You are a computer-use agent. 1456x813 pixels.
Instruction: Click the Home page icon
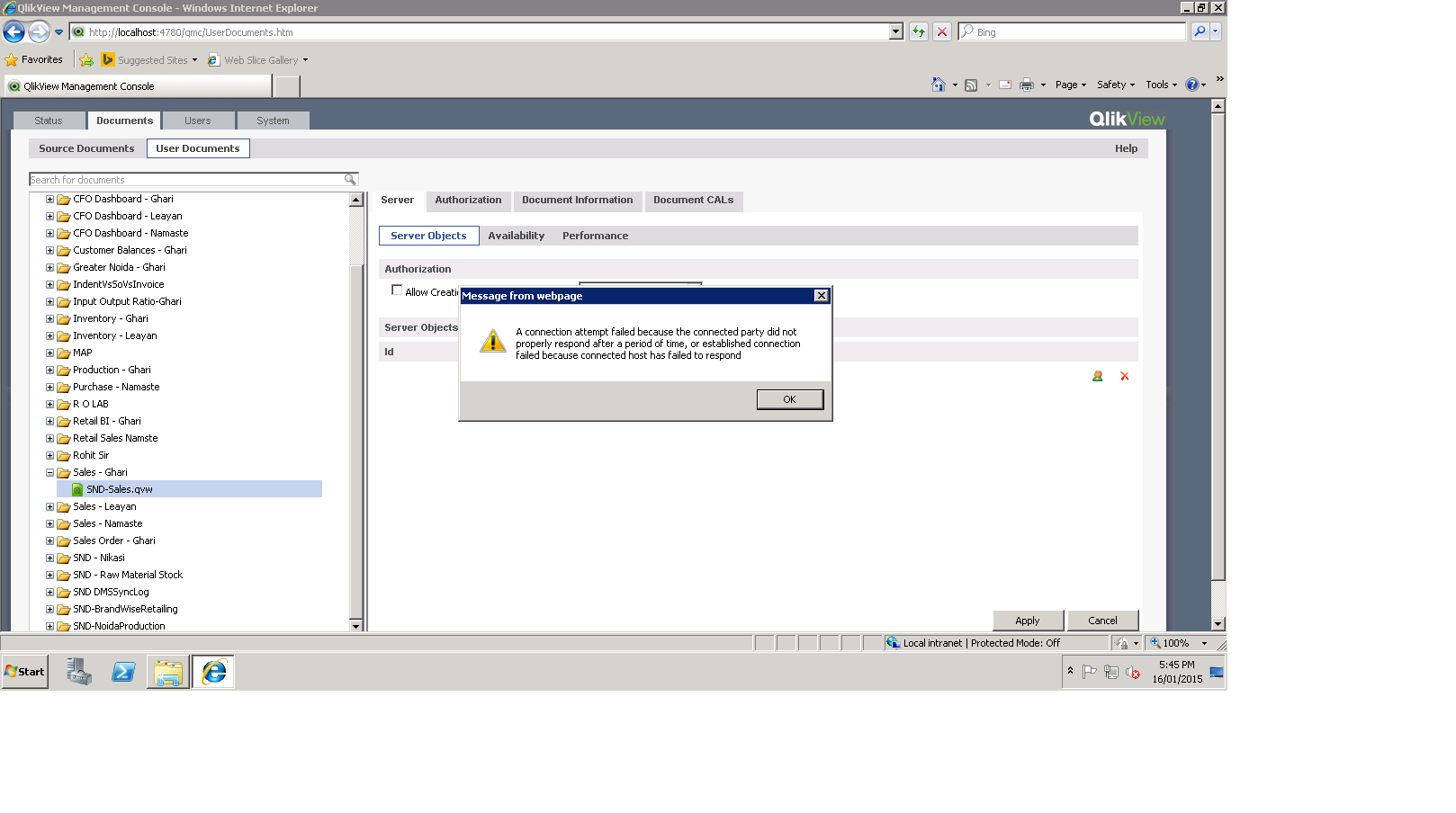[938, 85]
